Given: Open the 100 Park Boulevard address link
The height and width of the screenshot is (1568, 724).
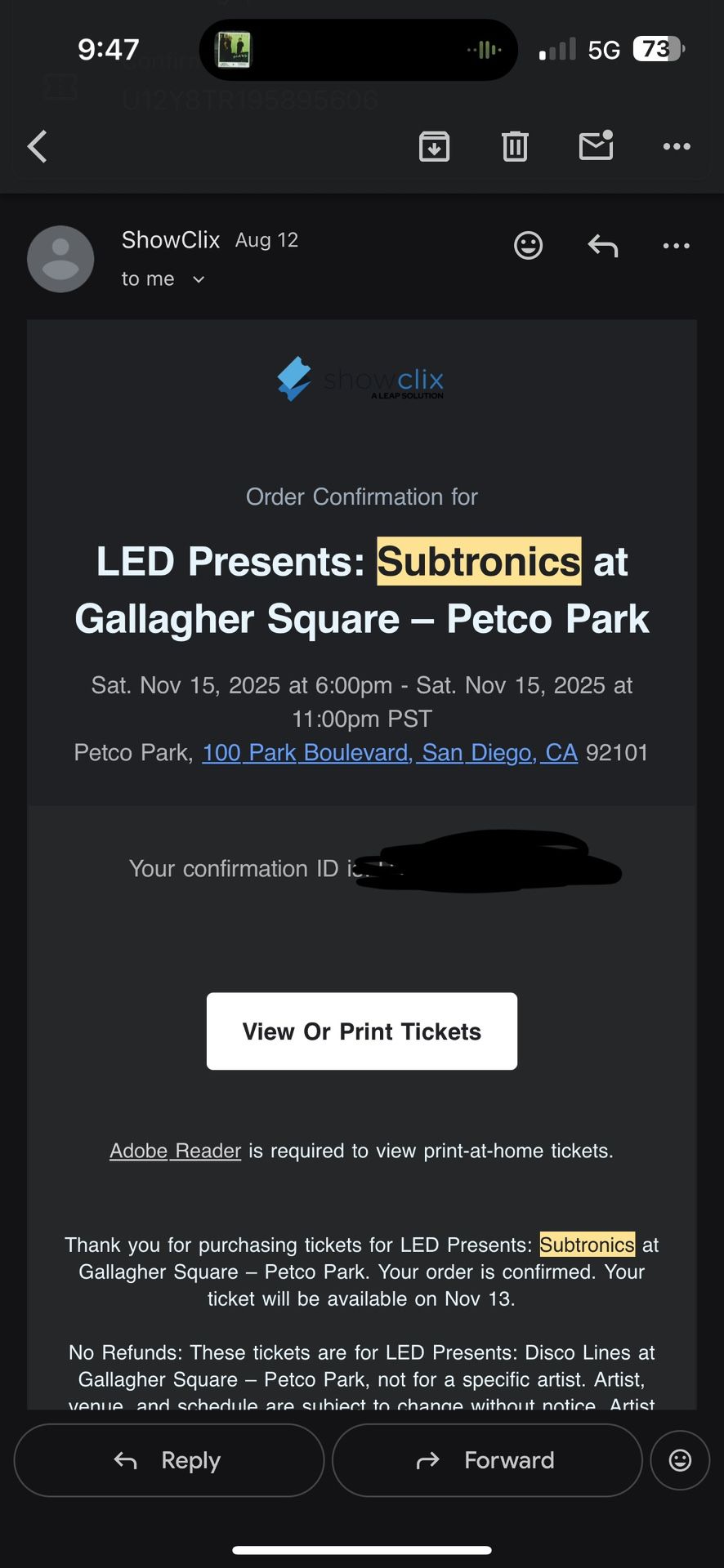Looking at the screenshot, I should 389,752.
